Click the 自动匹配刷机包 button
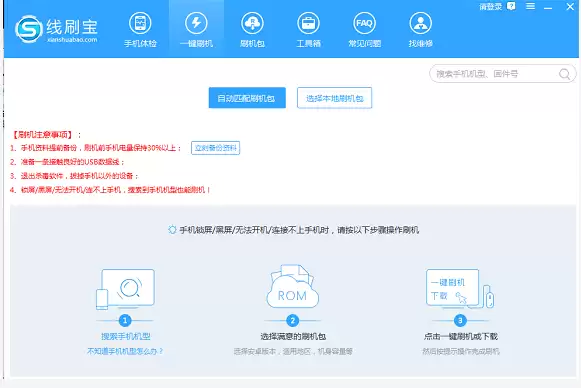 [x=247, y=98]
